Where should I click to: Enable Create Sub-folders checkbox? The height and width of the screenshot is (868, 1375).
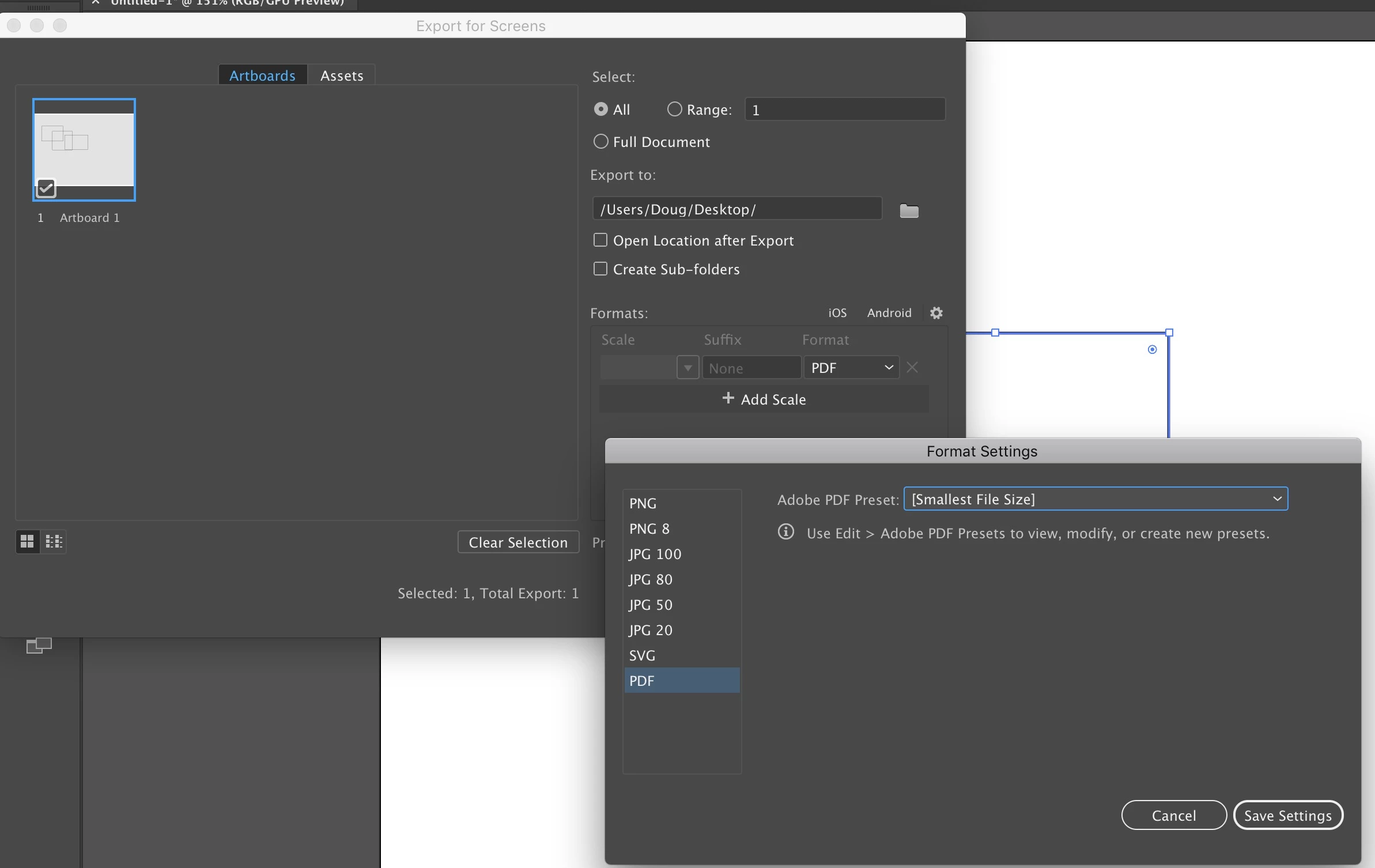600,269
